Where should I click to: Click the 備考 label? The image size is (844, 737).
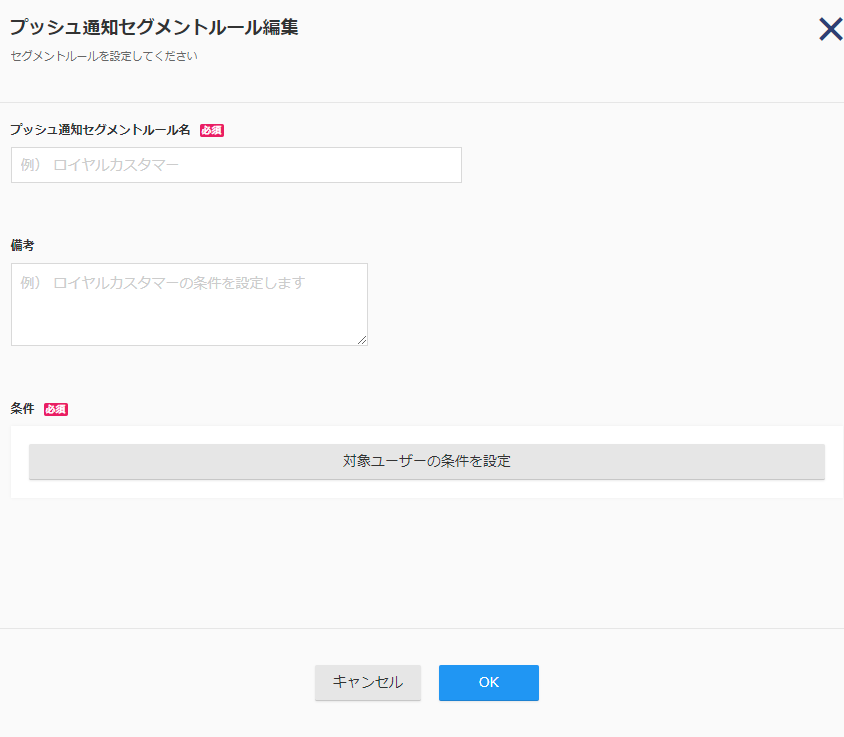pos(23,245)
